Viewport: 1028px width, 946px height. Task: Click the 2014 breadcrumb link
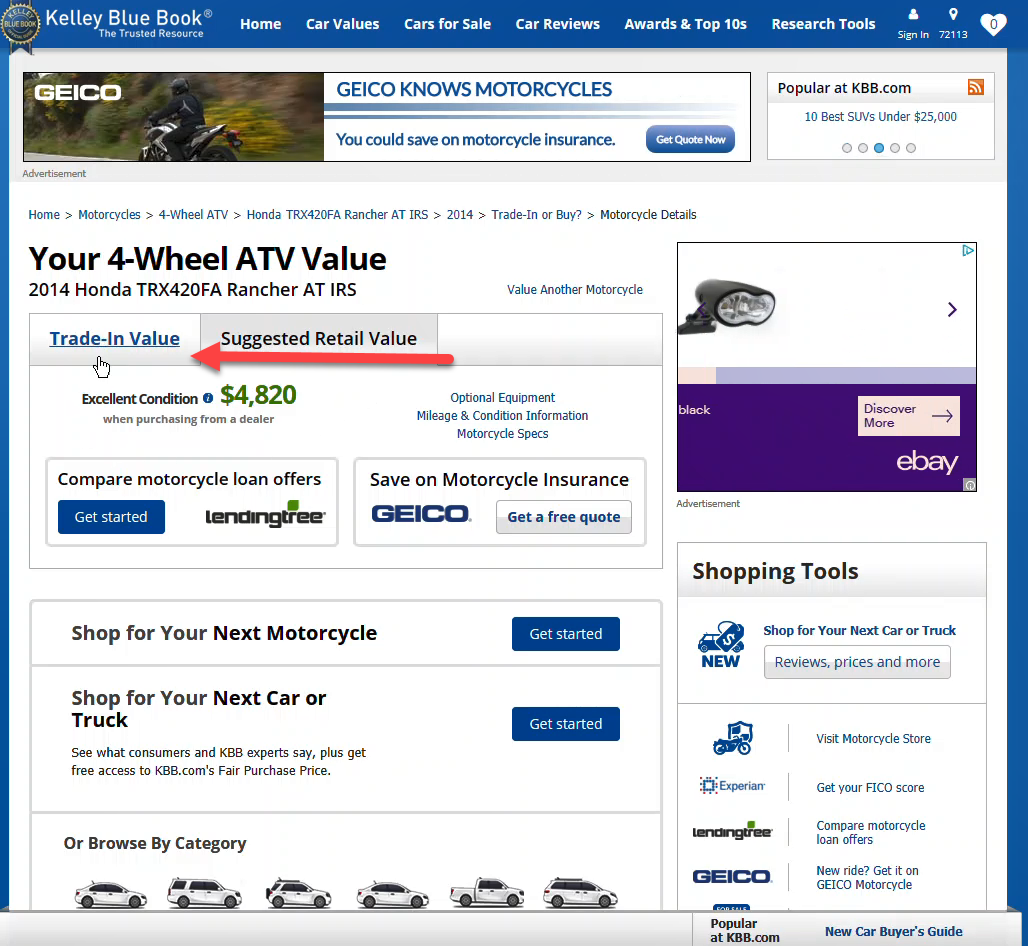coord(460,215)
